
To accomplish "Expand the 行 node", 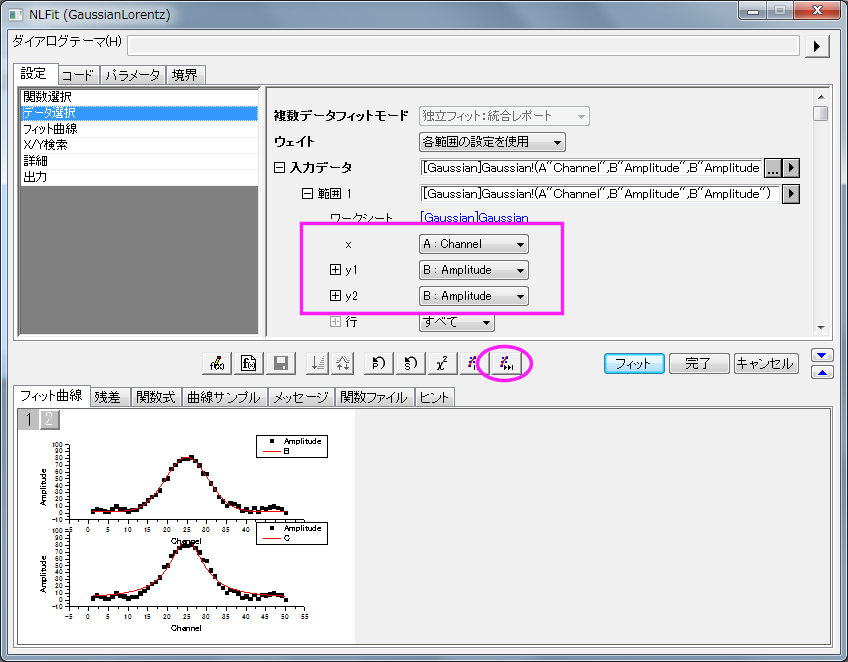I will tap(335, 322).
